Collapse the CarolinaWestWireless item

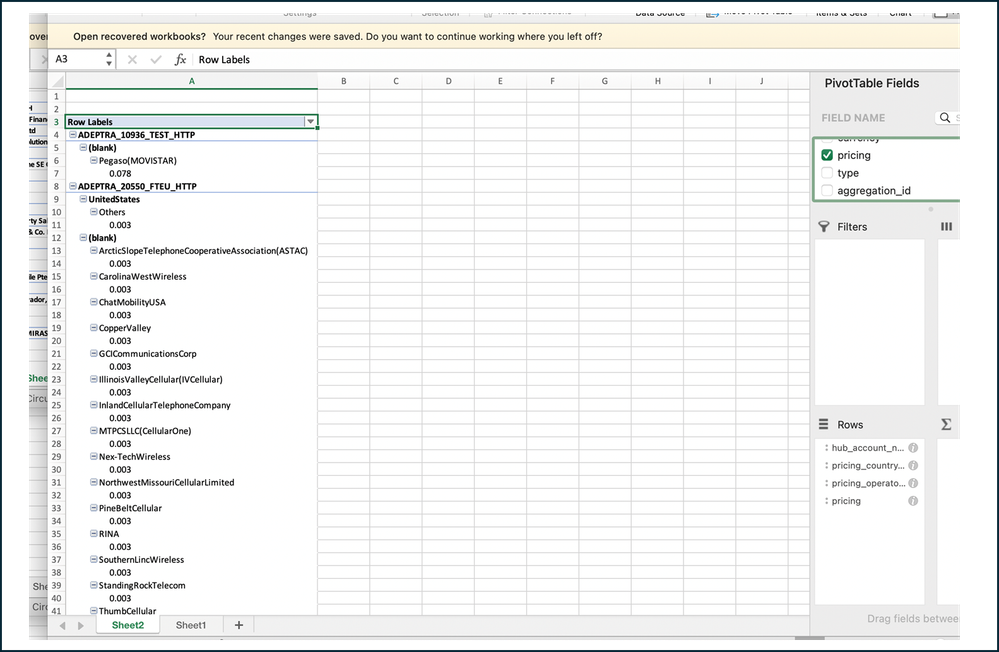[94, 276]
